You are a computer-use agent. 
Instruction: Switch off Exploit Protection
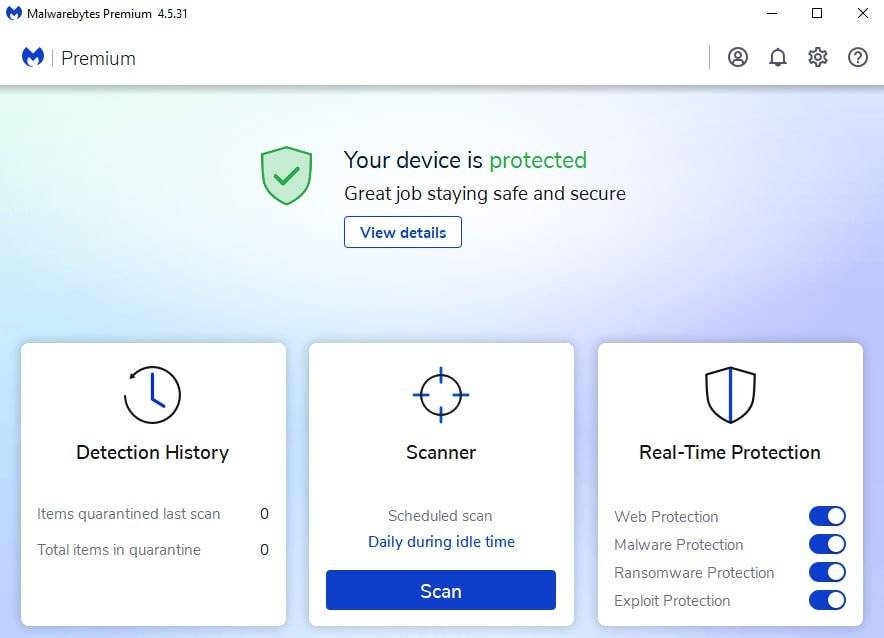point(827,600)
